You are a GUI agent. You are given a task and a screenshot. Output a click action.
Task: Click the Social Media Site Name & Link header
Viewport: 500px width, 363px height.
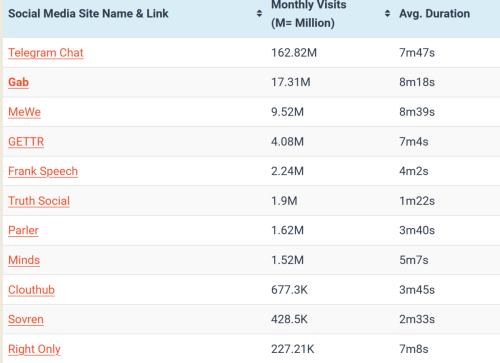click(88, 14)
